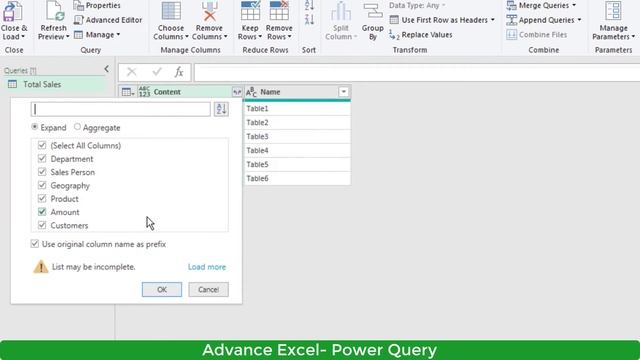Select the Table2 cell

click(x=297, y=122)
